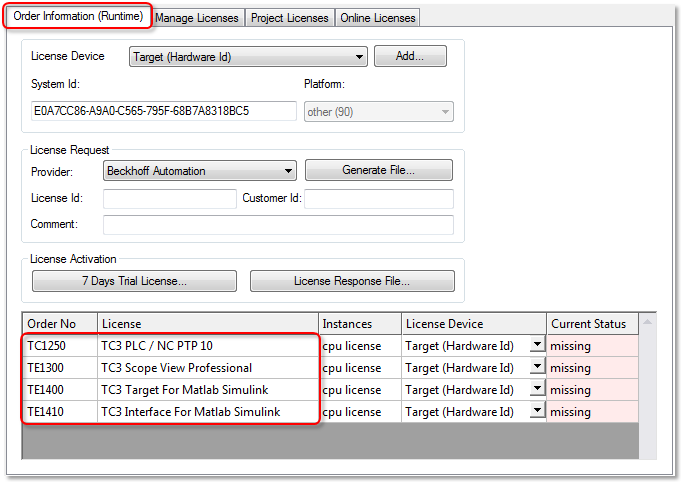Click cpu license cell in TE1410 row

(x=360, y=412)
